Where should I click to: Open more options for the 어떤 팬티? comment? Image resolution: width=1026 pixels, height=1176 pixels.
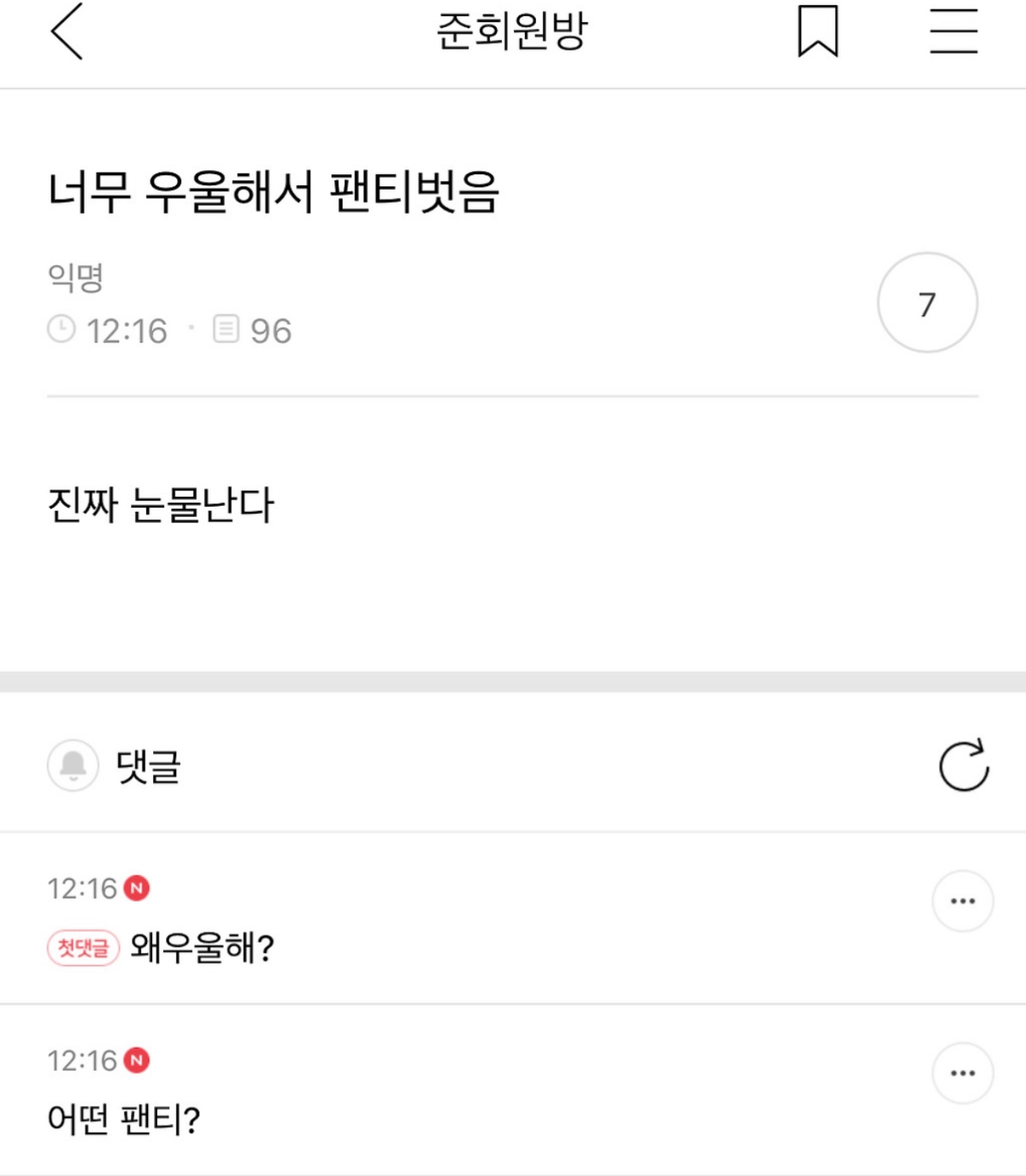(962, 1073)
